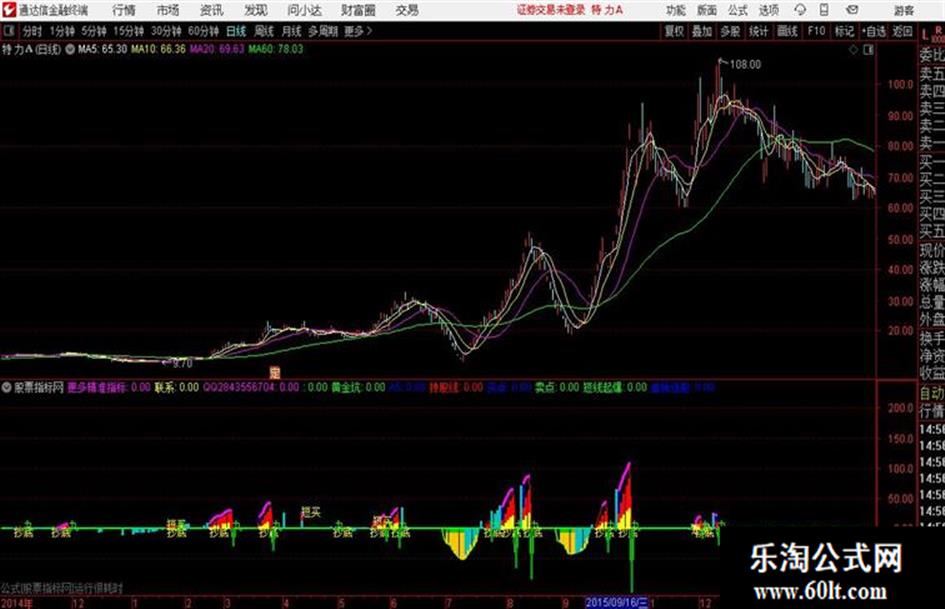Switch to the 5分钟 period tab
Viewport: 945px width, 609px height.
click(94, 31)
